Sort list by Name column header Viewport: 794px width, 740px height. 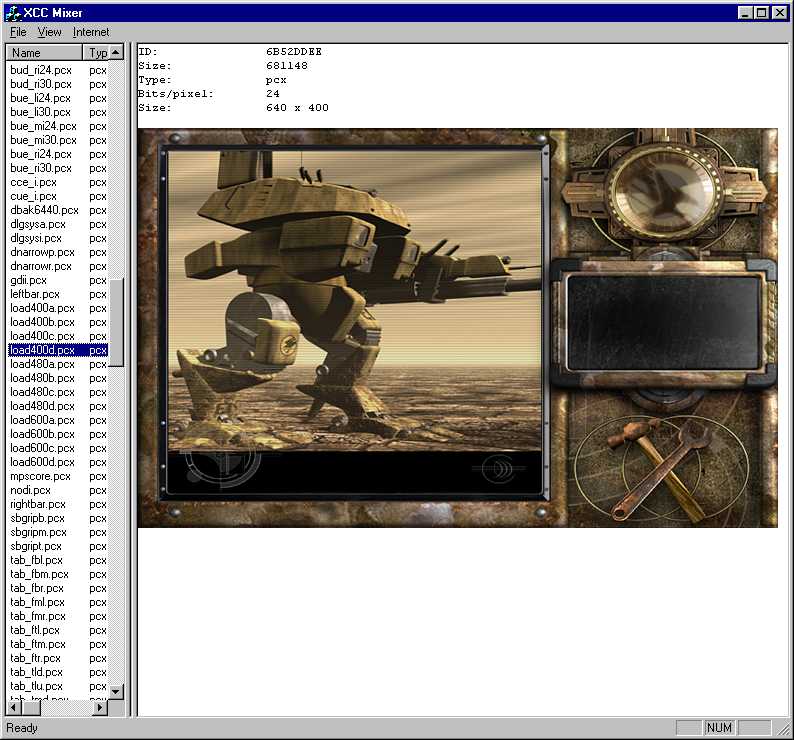(x=44, y=53)
